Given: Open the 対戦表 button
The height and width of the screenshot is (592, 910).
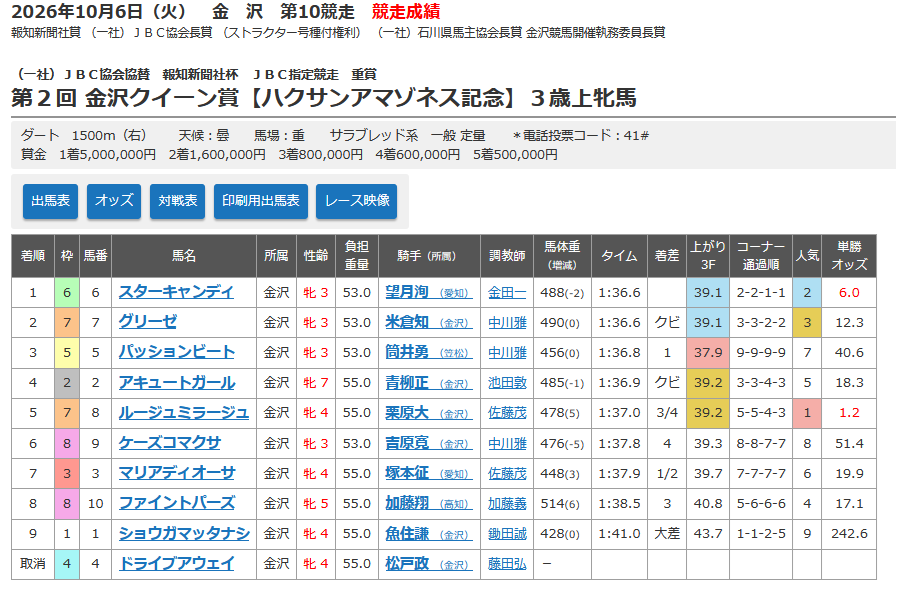Looking at the screenshot, I should [178, 201].
